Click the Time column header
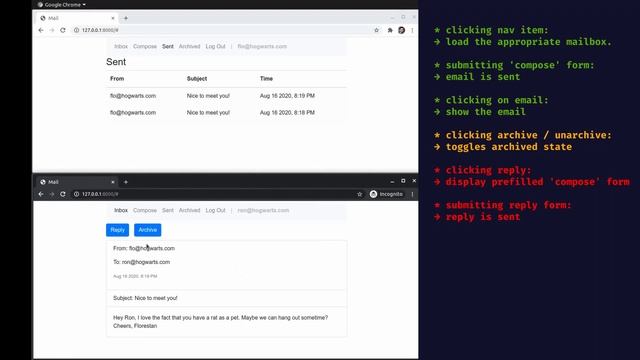The image size is (640, 360). click(266, 78)
